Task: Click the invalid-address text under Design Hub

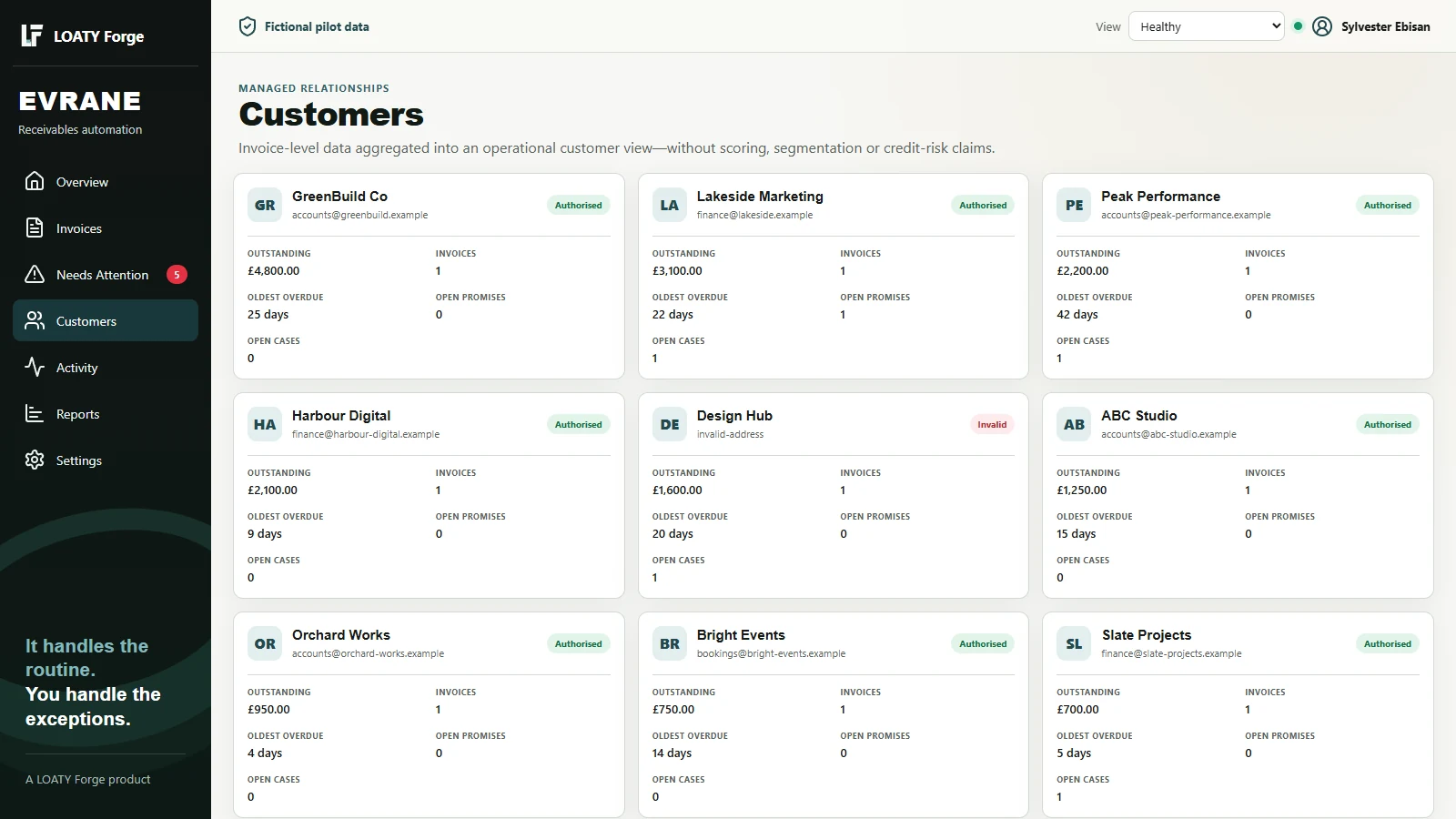Action: click(x=730, y=434)
